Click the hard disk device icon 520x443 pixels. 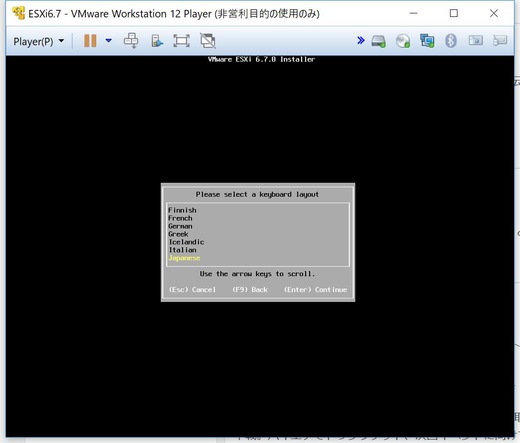pos(379,41)
